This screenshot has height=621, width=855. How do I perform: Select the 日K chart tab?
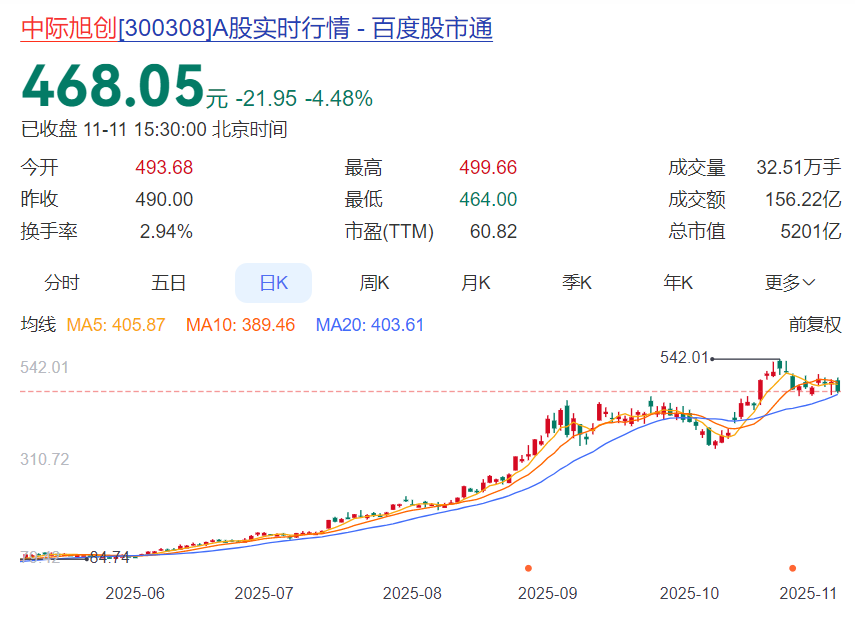click(273, 283)
